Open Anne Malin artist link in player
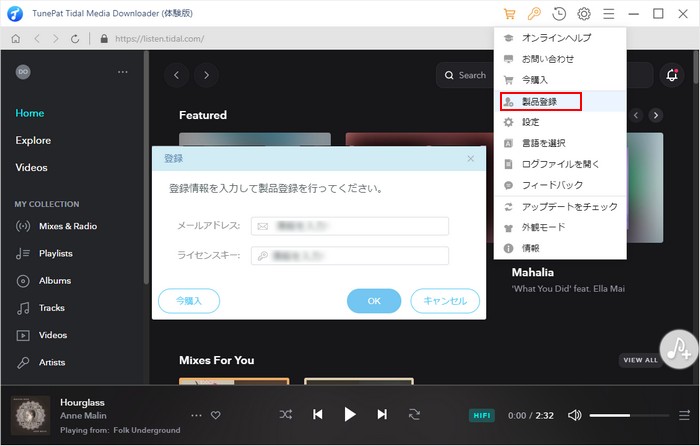The image size is (700, 446). 83,416
